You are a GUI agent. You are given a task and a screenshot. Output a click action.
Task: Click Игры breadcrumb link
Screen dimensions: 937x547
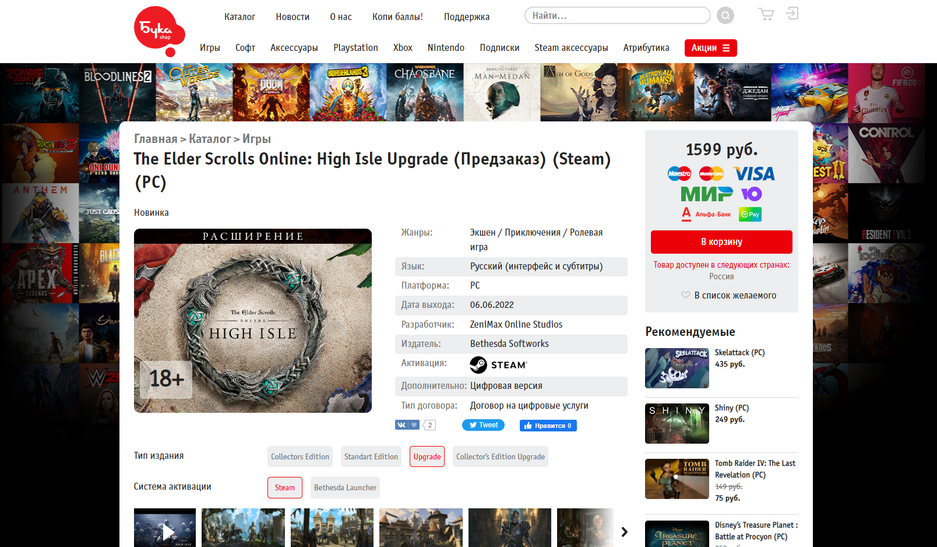pyautogui.click(x=256, y=139)
